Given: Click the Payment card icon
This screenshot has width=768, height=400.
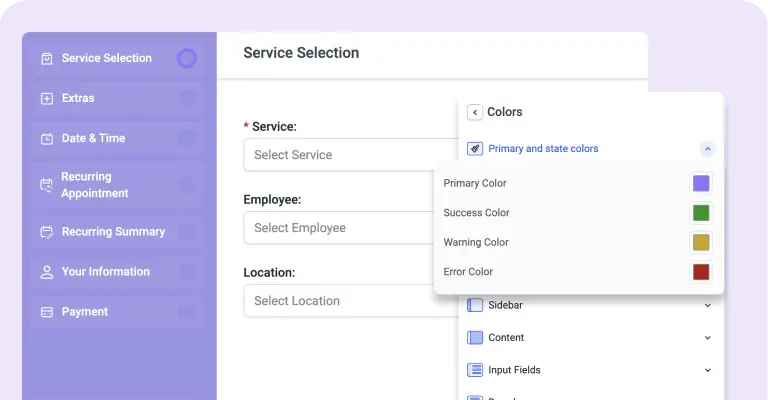Looking at the screenshot, I should pos(47,312).
